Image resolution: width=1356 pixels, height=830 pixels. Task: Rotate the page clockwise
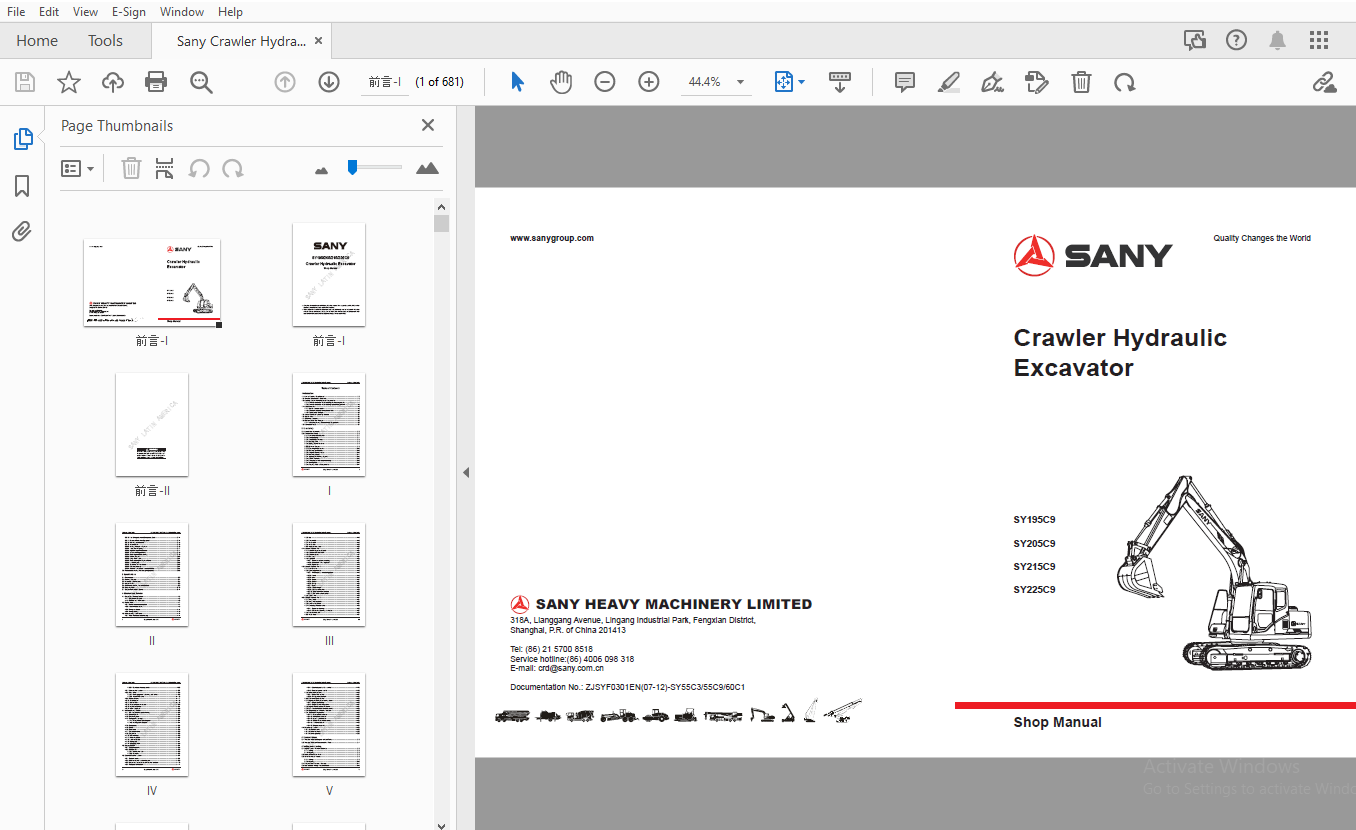[1125, 82]
